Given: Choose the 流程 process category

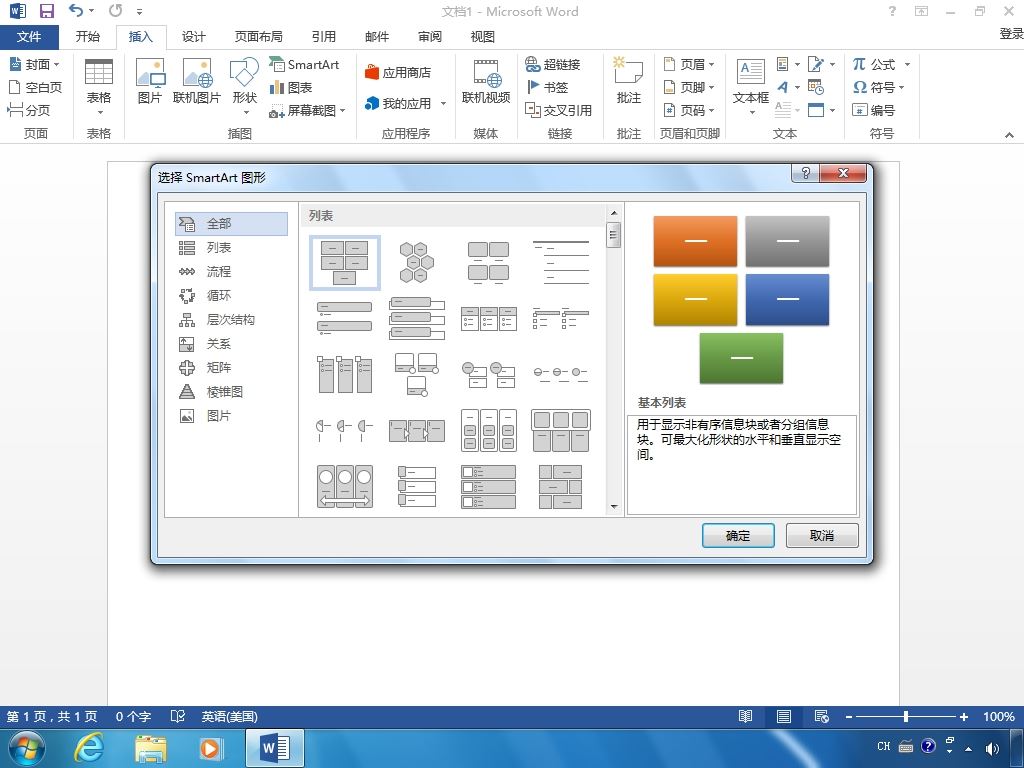Looking at the screenshot, I should (231, 272).
